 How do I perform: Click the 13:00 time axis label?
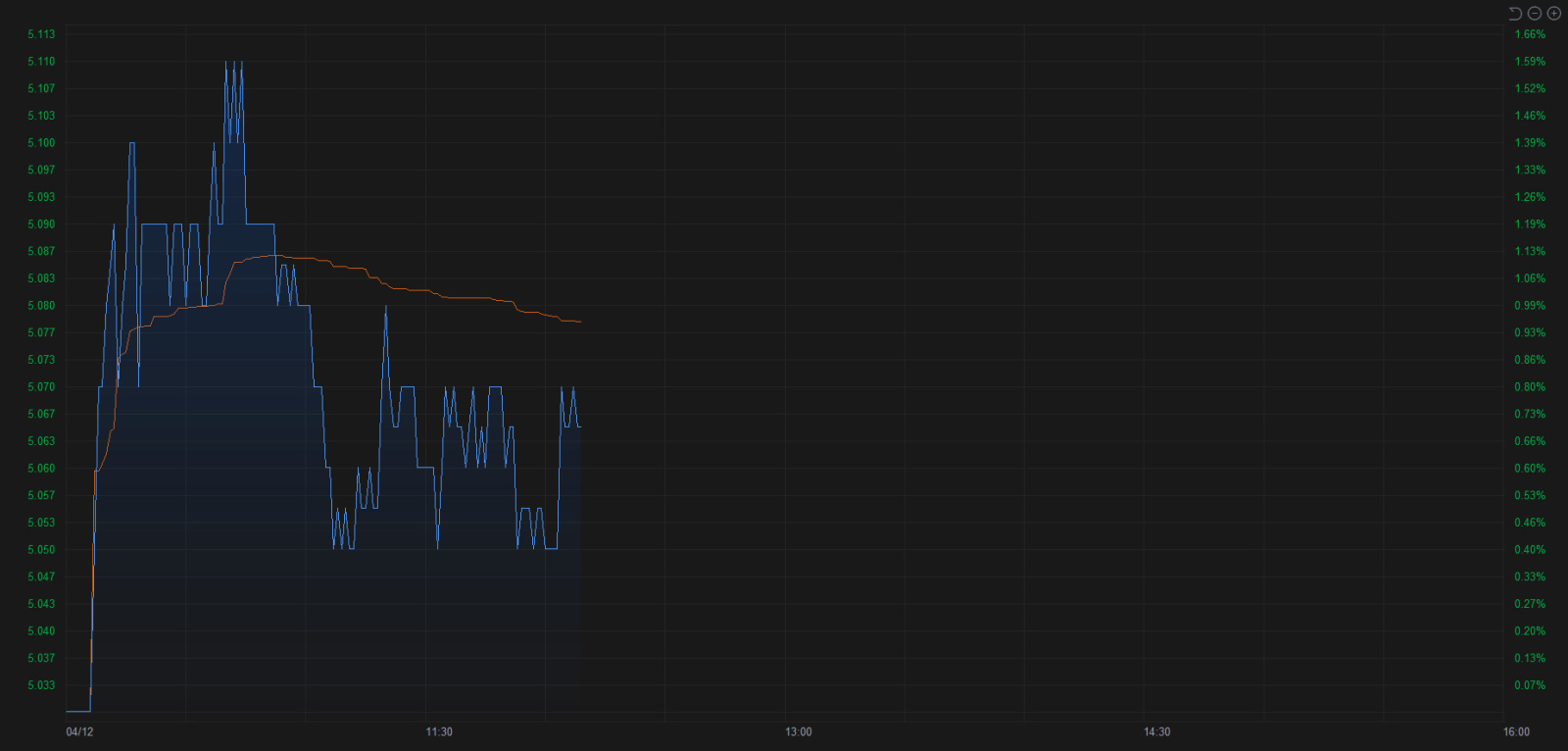798,732
